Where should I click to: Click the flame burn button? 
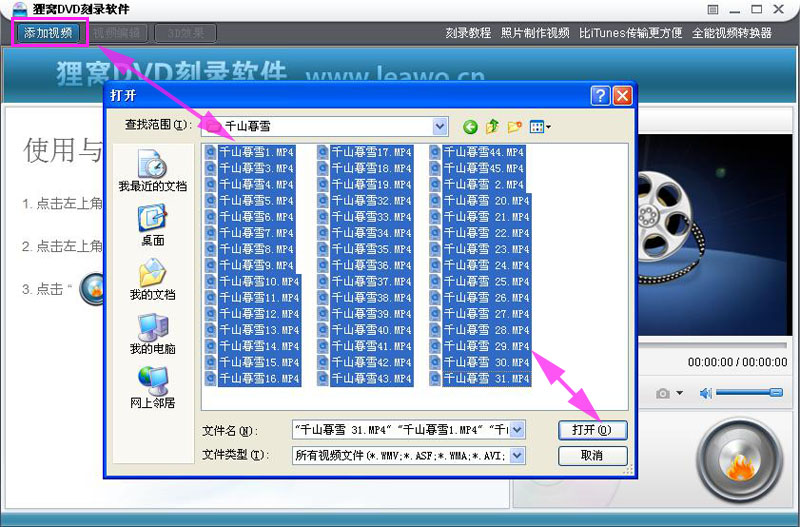pos(740,460)
